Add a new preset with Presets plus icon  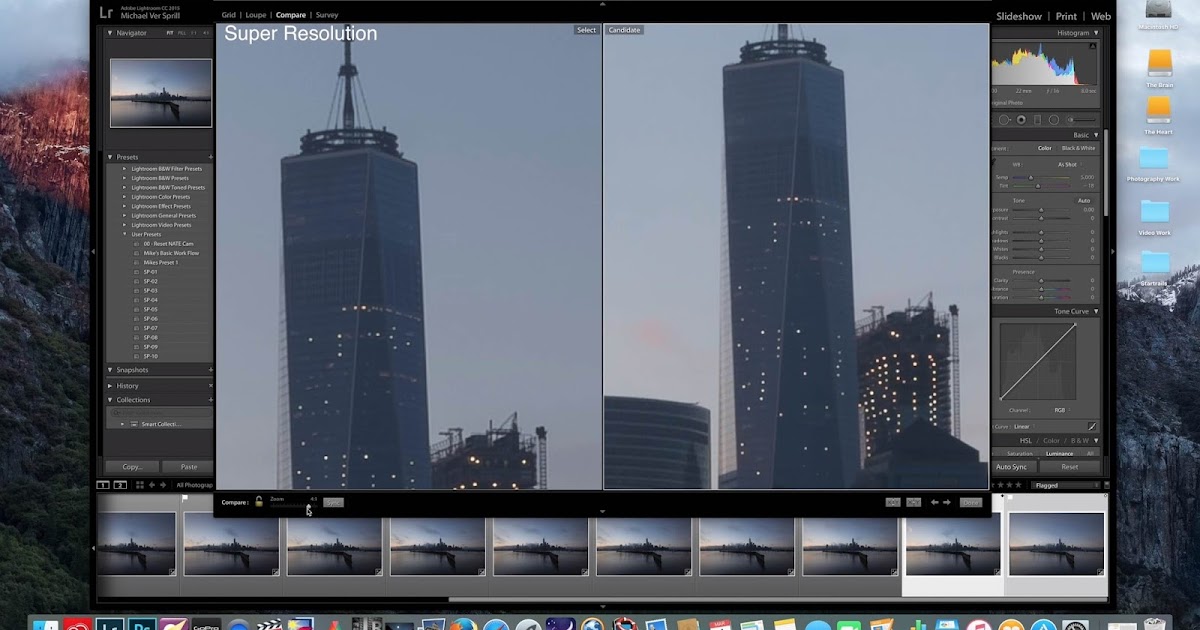point(210,157)
